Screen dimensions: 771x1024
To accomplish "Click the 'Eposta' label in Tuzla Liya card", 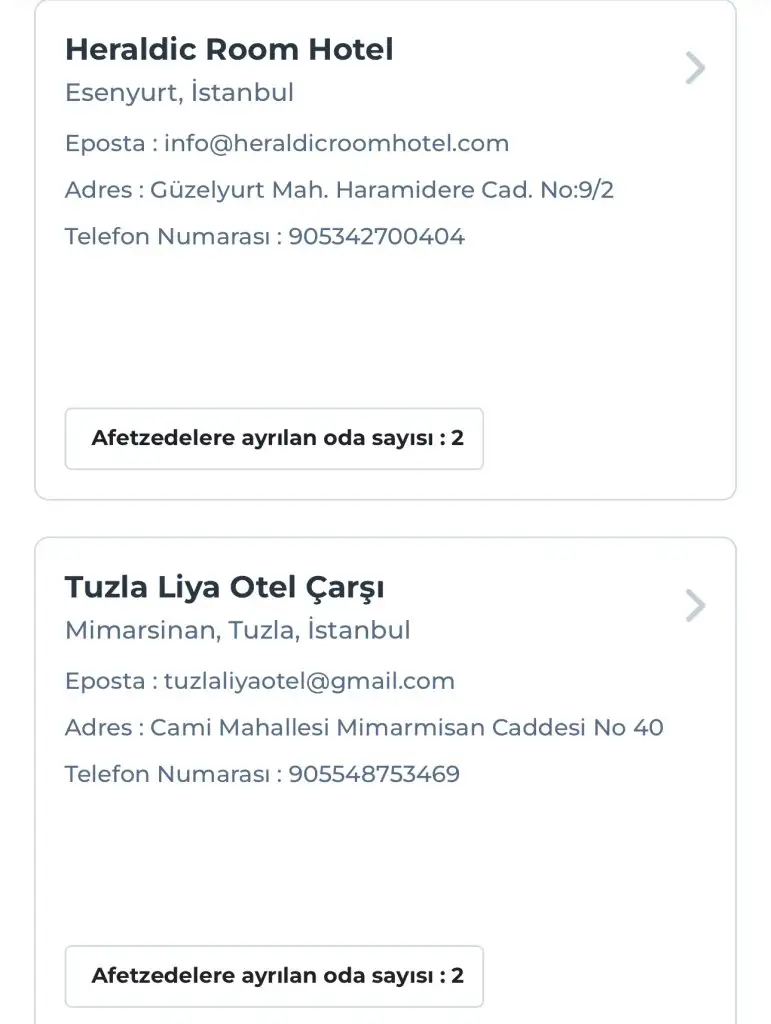I will [x=105, y=681].
